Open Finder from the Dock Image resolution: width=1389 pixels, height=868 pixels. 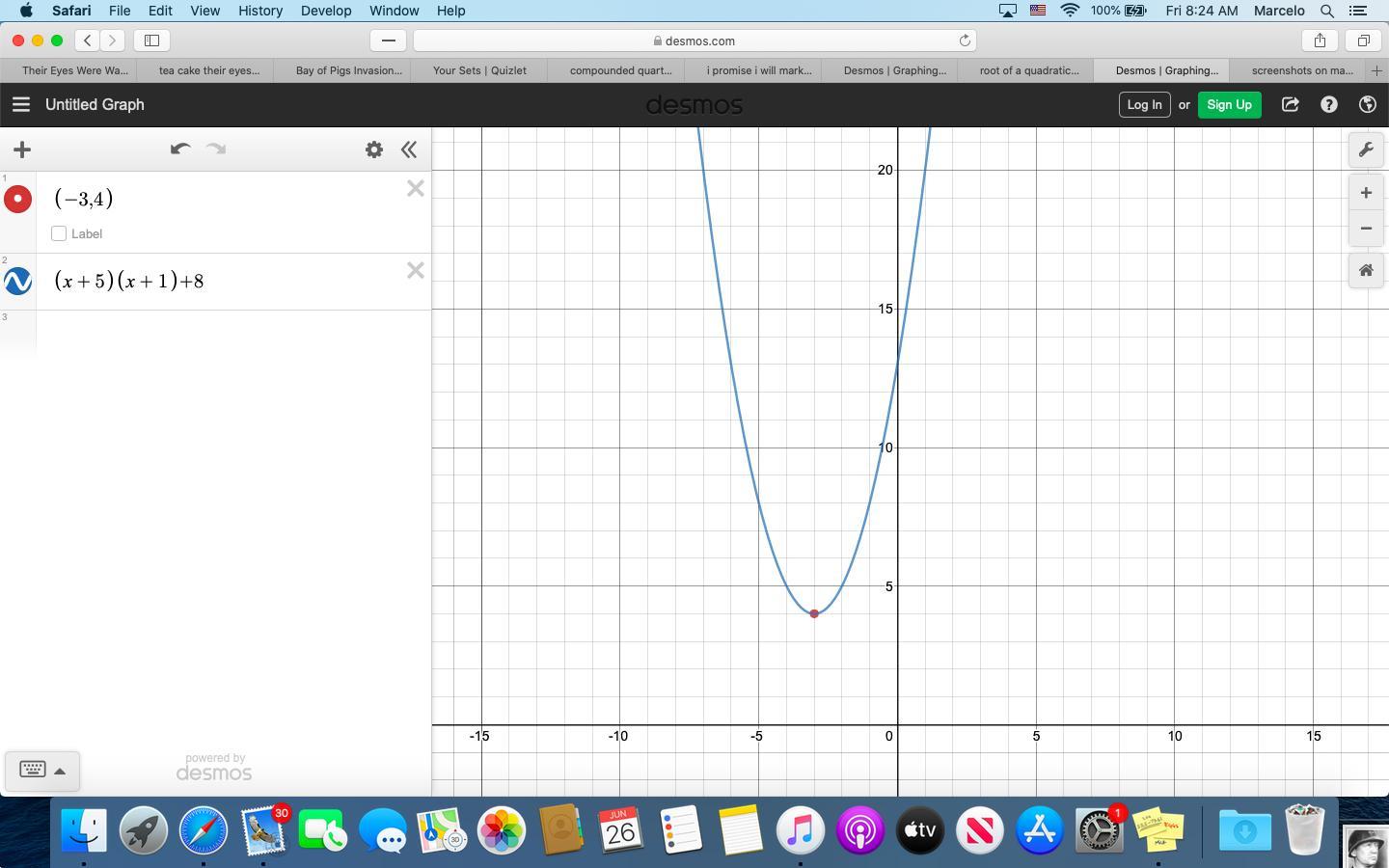84,829
